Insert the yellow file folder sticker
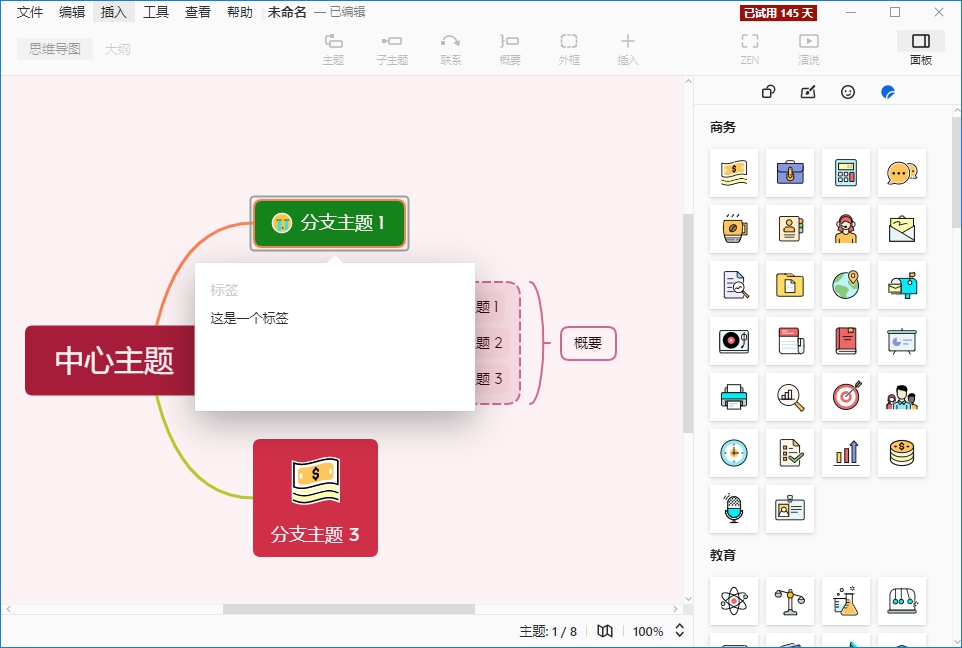962x648 pixels. 790,285
